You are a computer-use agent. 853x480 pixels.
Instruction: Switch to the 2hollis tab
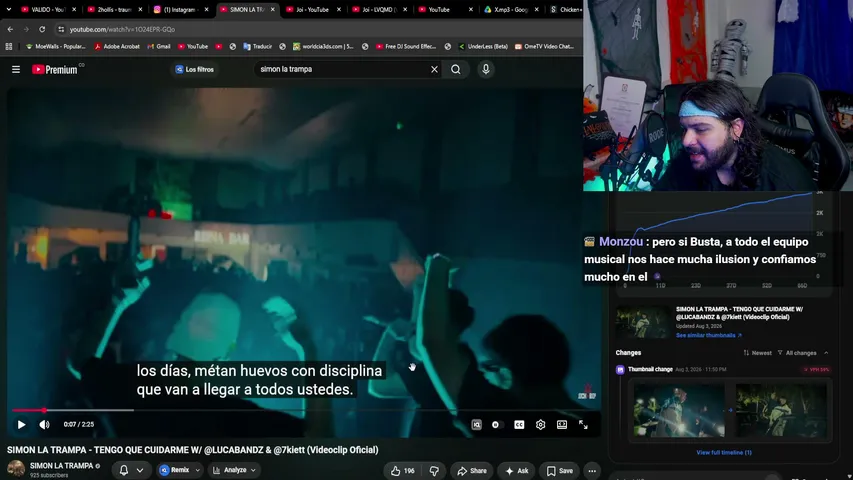tap(114, 10)
